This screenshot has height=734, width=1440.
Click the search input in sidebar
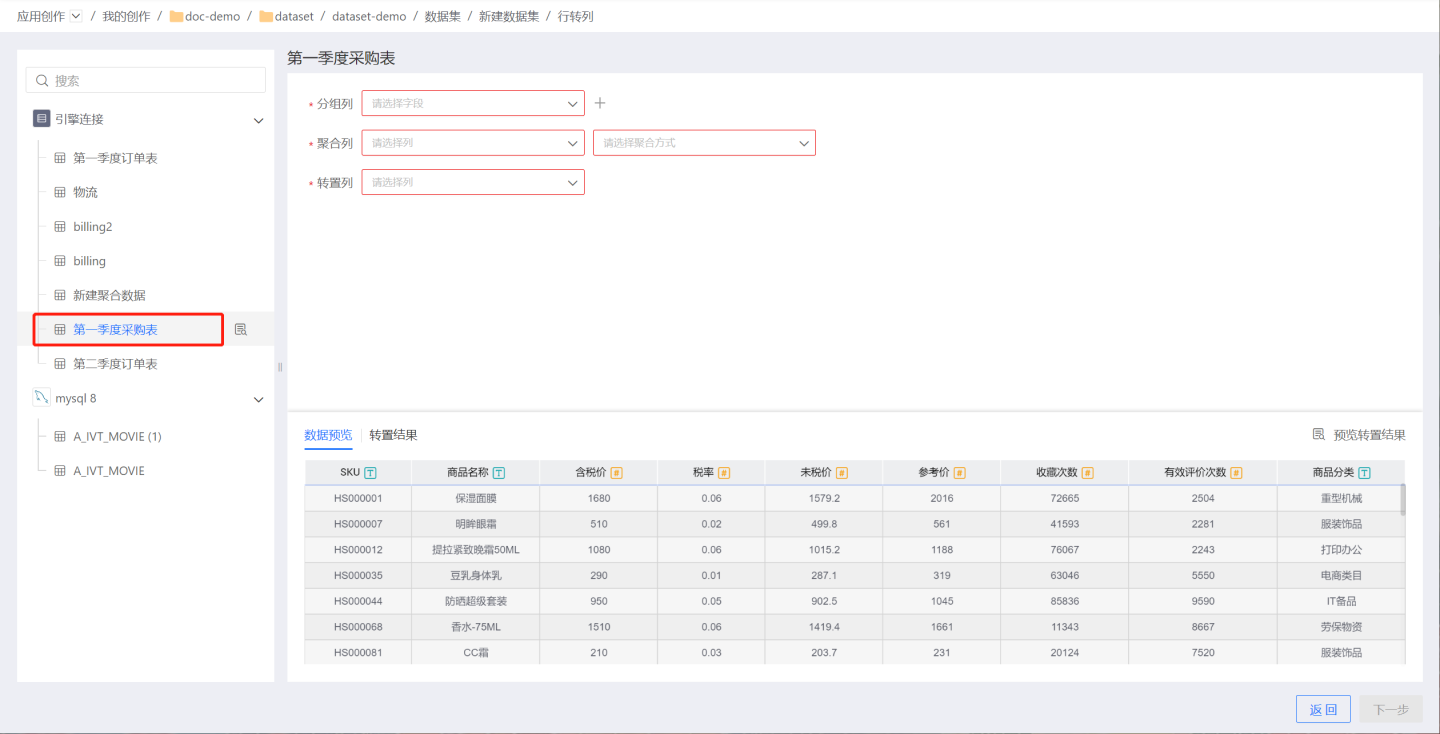pos(146,80)
